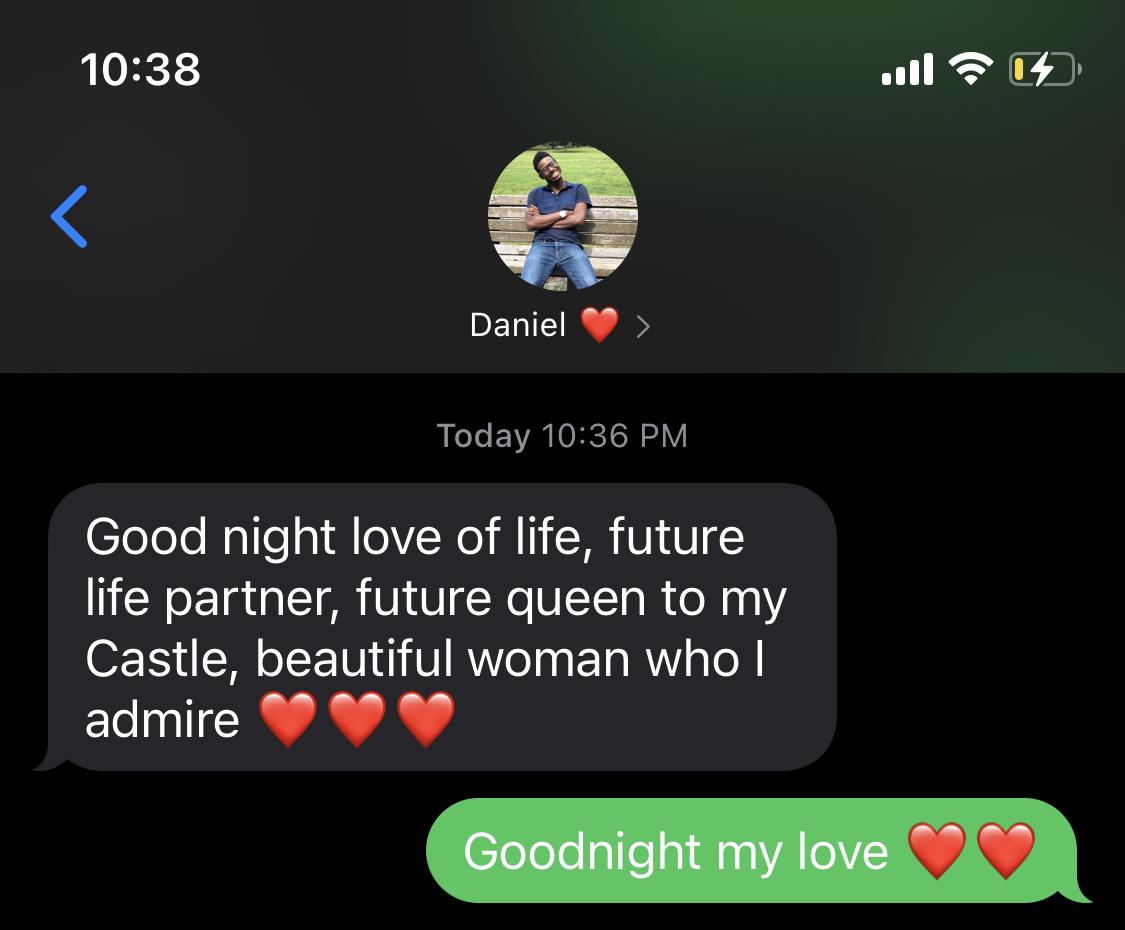
Task: Open Daniel's contact profile photo
Action: click(562, 216)
